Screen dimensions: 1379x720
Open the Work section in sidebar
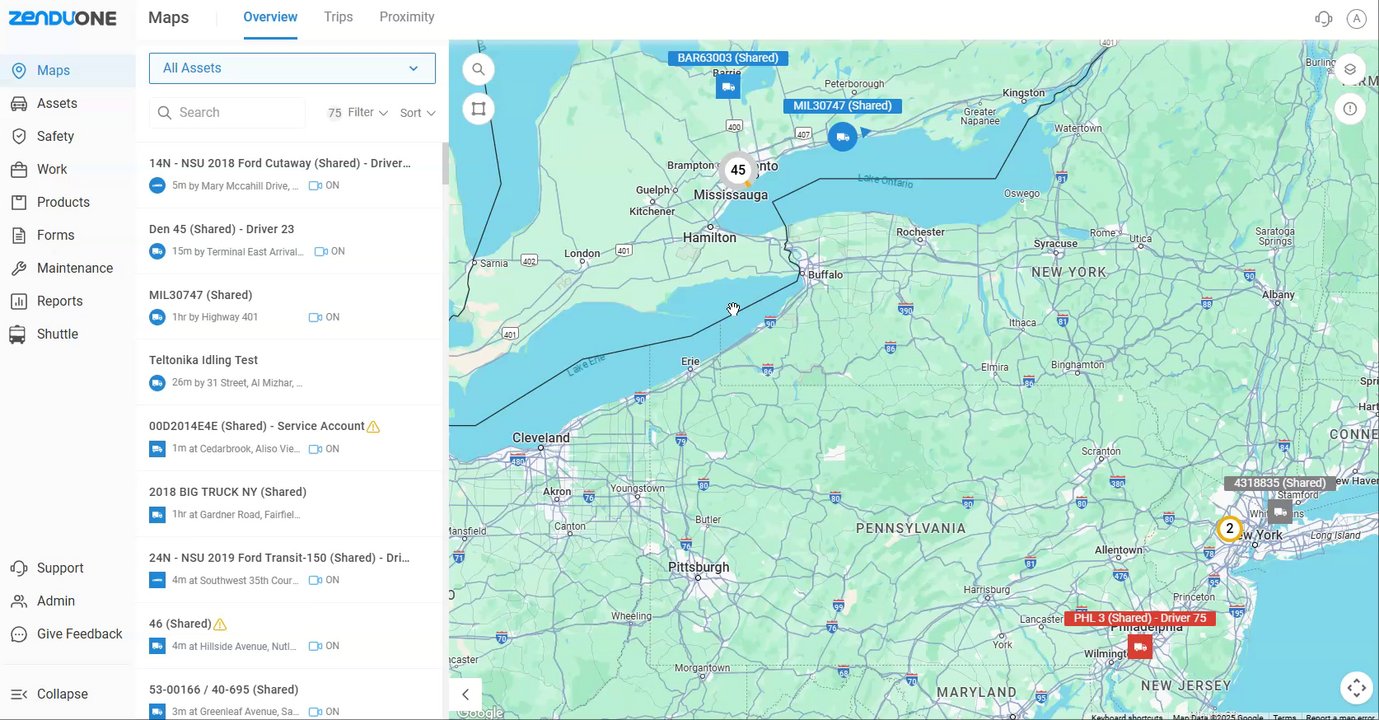pos(67,169)
